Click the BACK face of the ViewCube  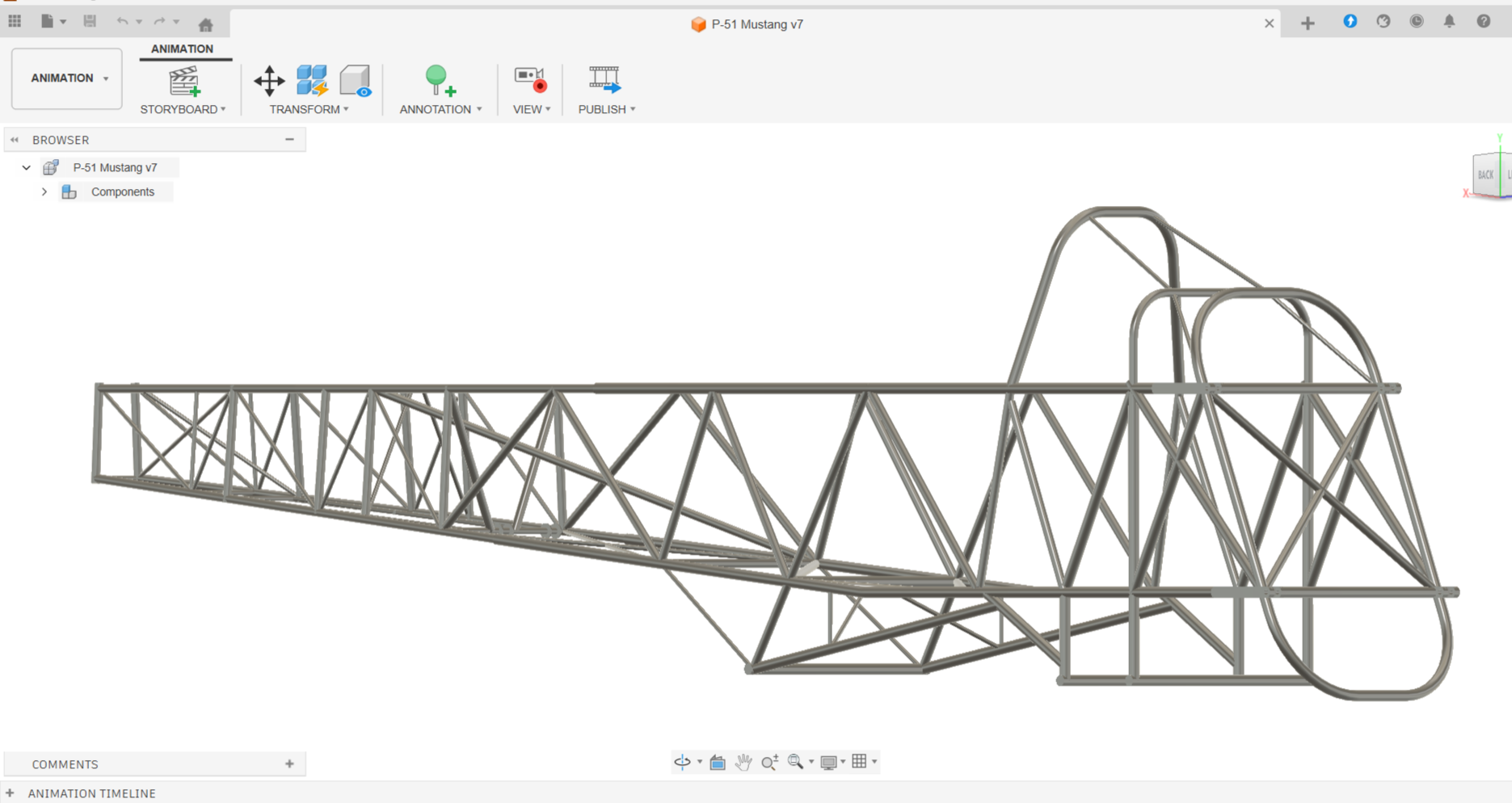(x=1485, y=174)
